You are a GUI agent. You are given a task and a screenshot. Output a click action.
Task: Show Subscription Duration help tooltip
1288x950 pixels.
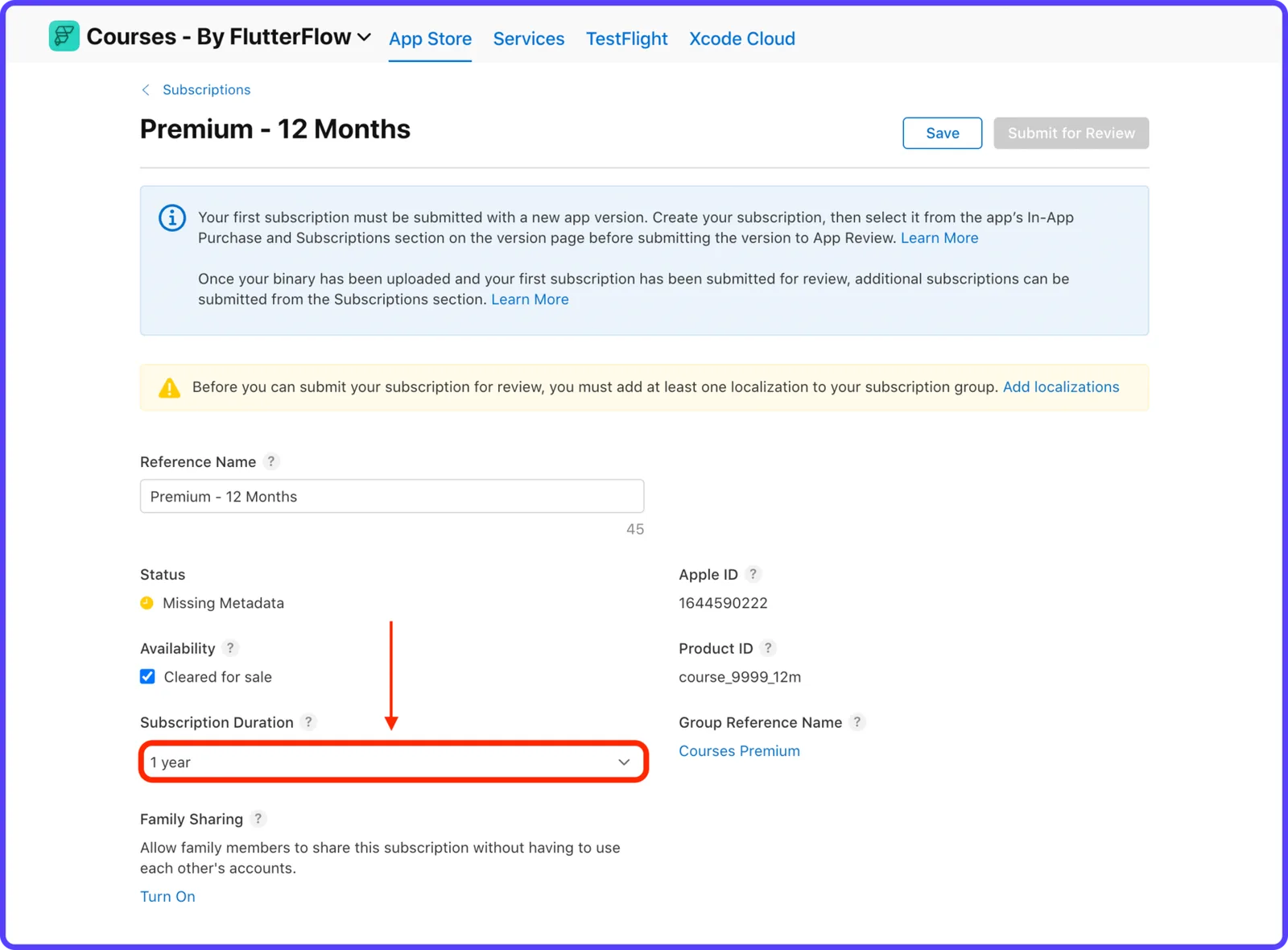point(308,722)
